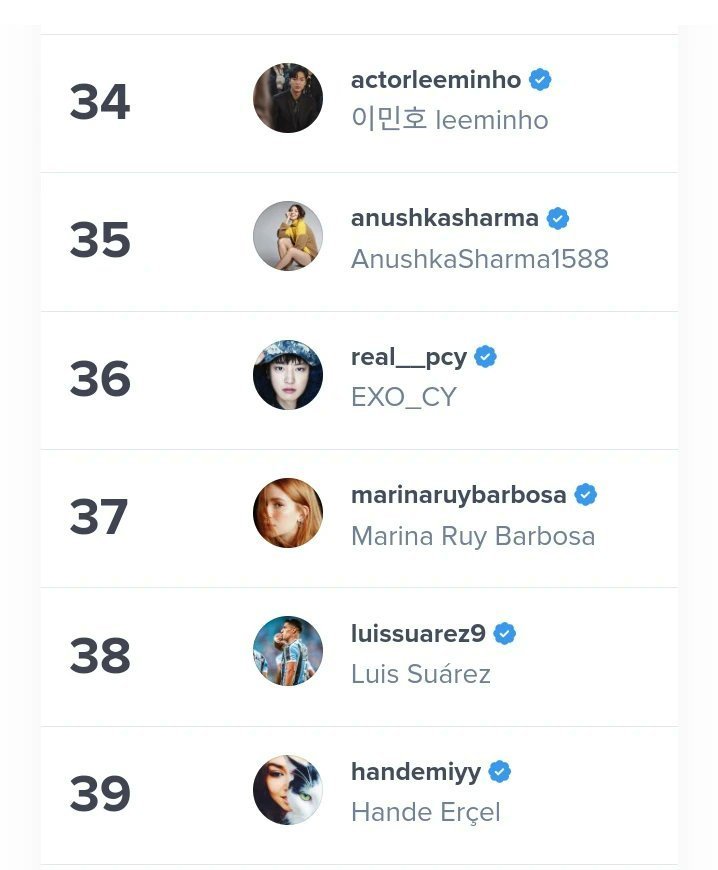
Task: Click the blue checkmark beside real__pcy
Action: coord(486,357)
